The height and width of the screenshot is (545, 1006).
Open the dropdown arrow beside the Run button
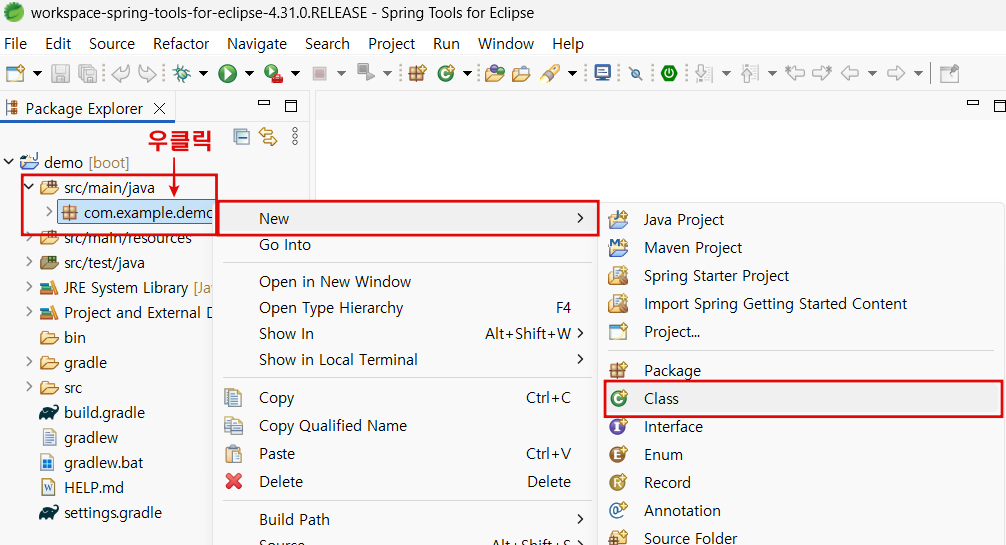click(248, 73)
